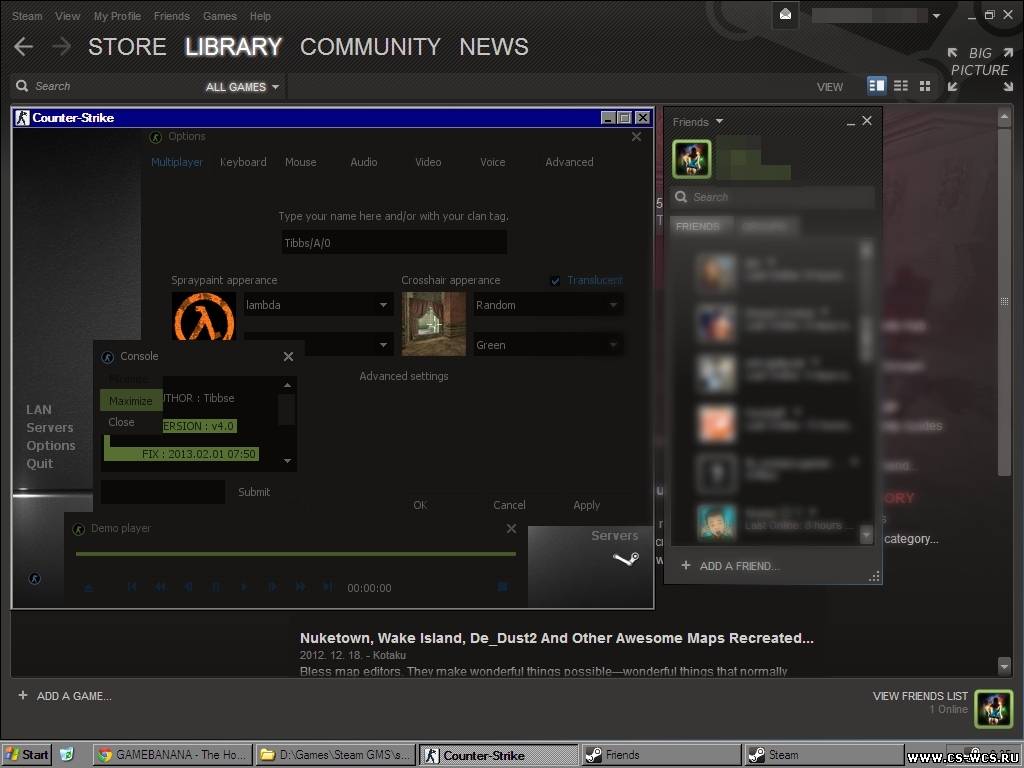The width and height of the screenshot is (1024, 768).
Task: Click the crosshair preview image
Action: coord(434,324)
